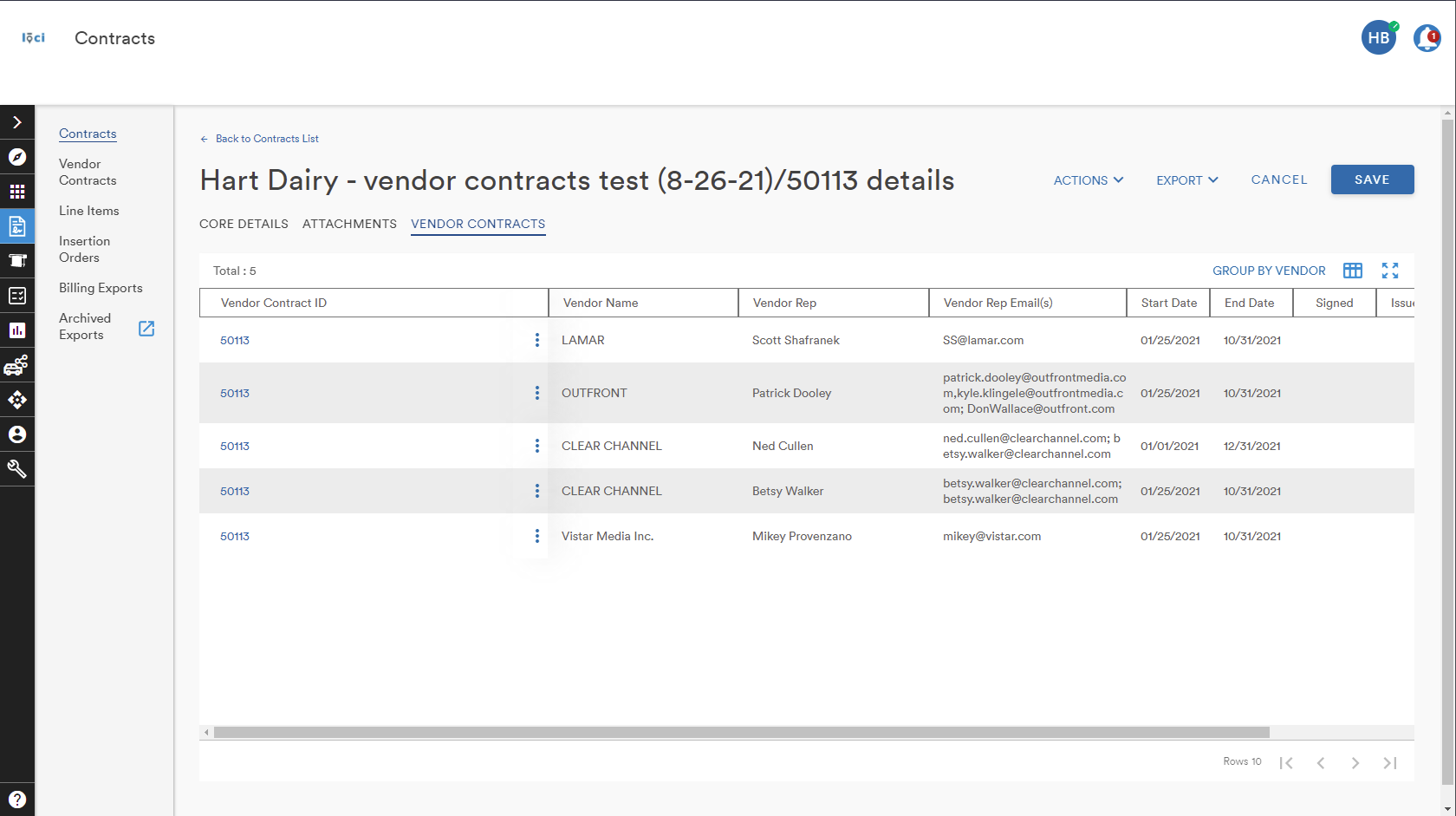
Task: Click the page vertical scrollbar
Action: pos(1448,451)
